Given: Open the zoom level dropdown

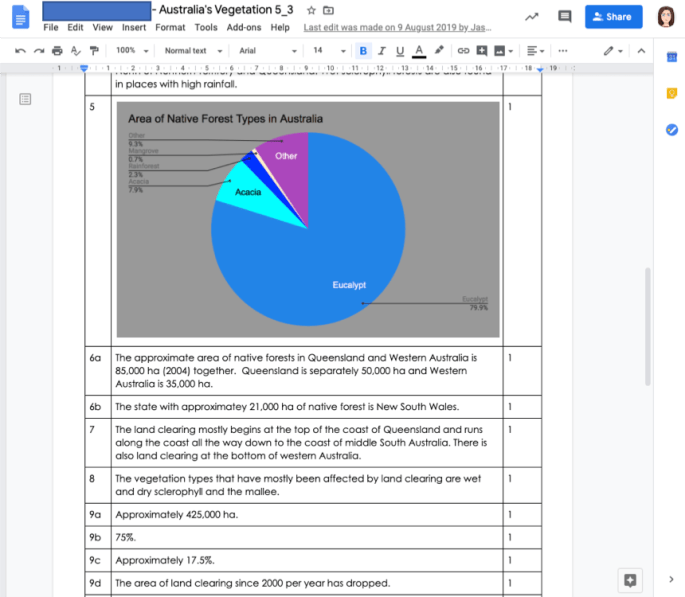Looking at the screenshot, I should tap(132, 51).
